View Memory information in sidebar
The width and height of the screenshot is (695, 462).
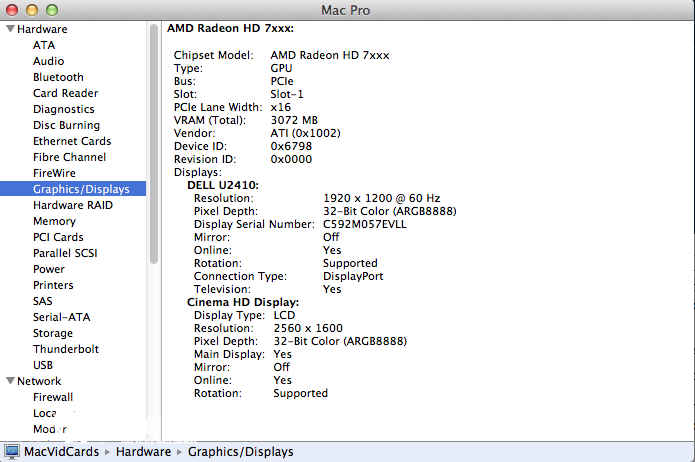click(54, 221)
